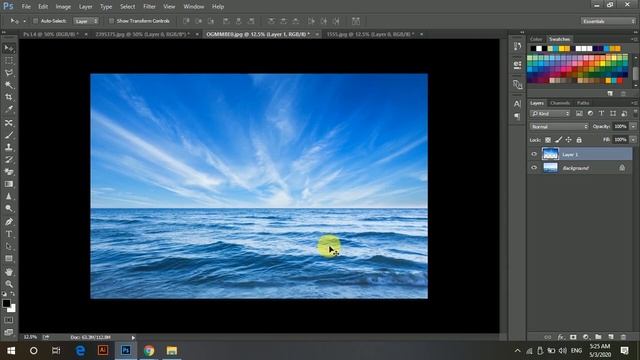Open Windows Start menu
This screenshot has width=640, height=360.
(11, 351)
